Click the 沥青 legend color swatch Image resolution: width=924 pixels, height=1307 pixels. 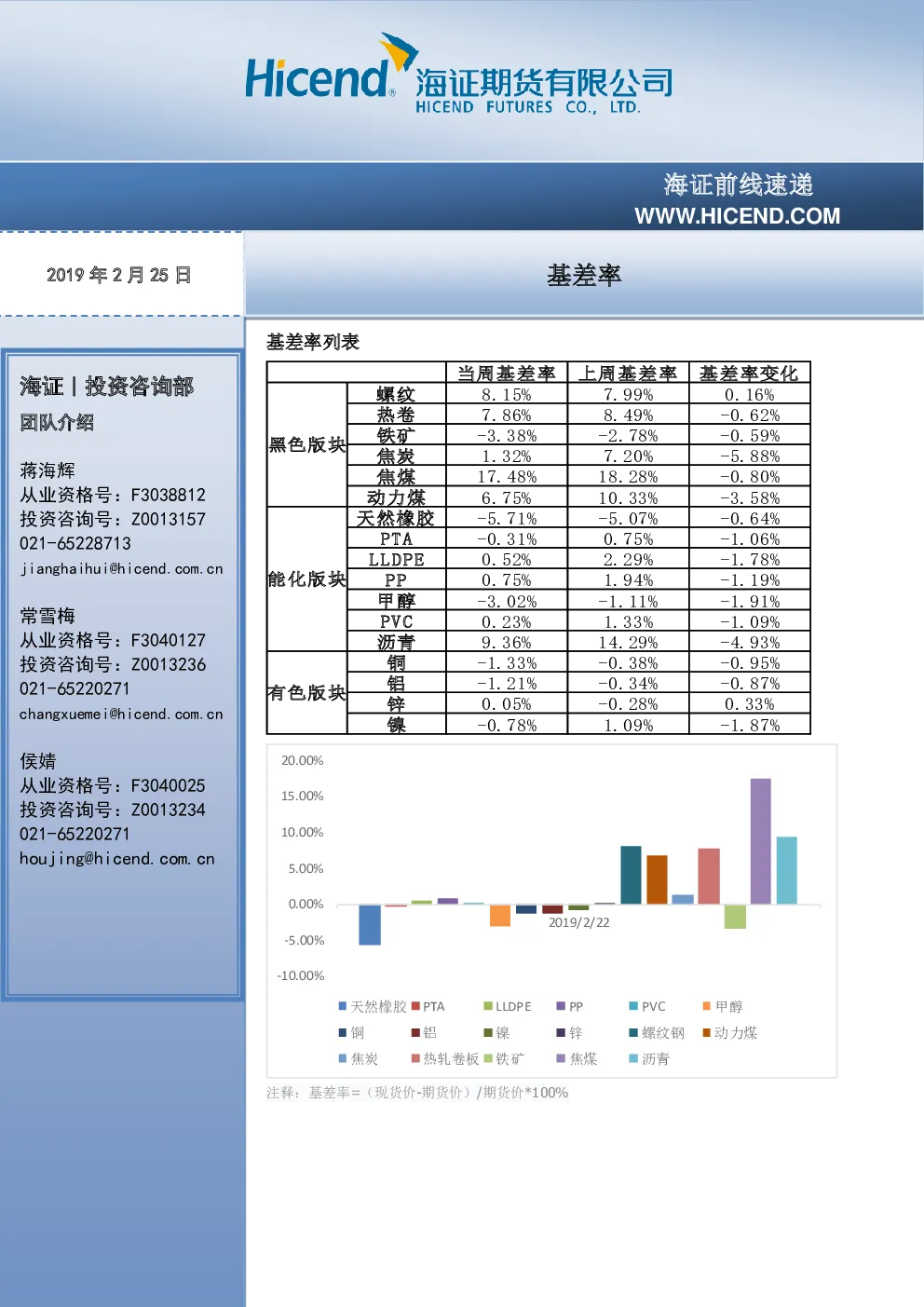pyautogui.click(x=633, y=1058)
